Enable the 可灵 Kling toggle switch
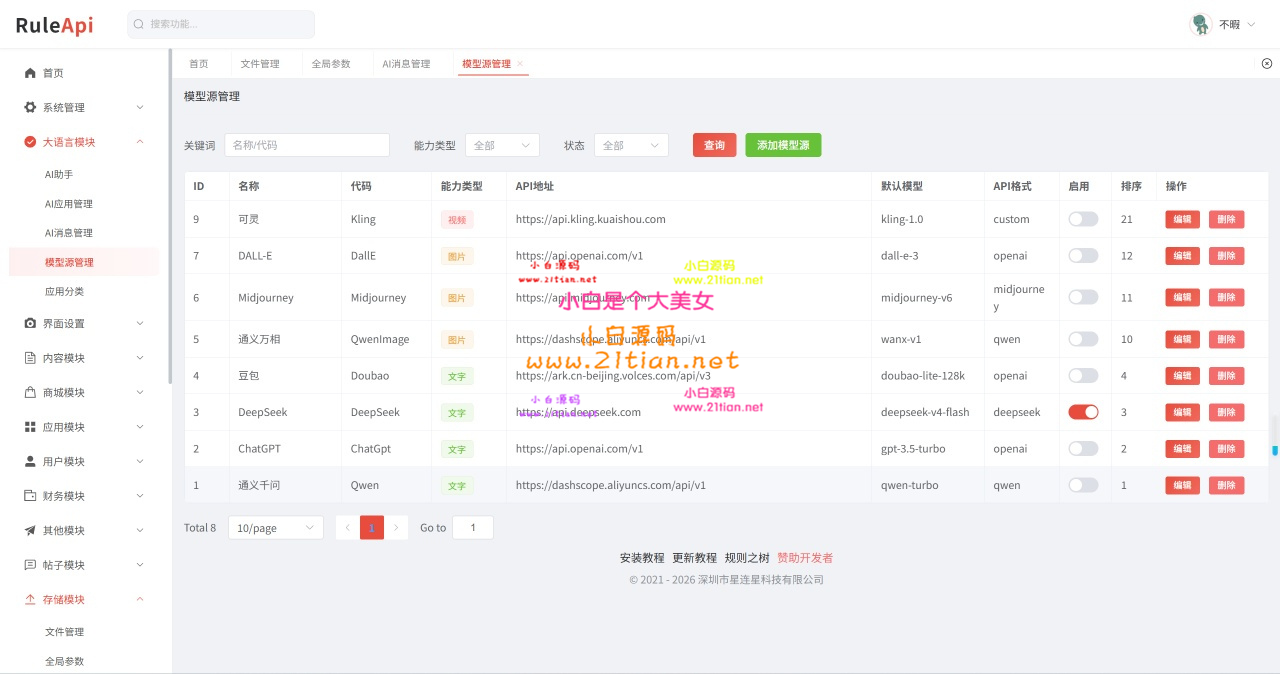 pos(1083,219)
